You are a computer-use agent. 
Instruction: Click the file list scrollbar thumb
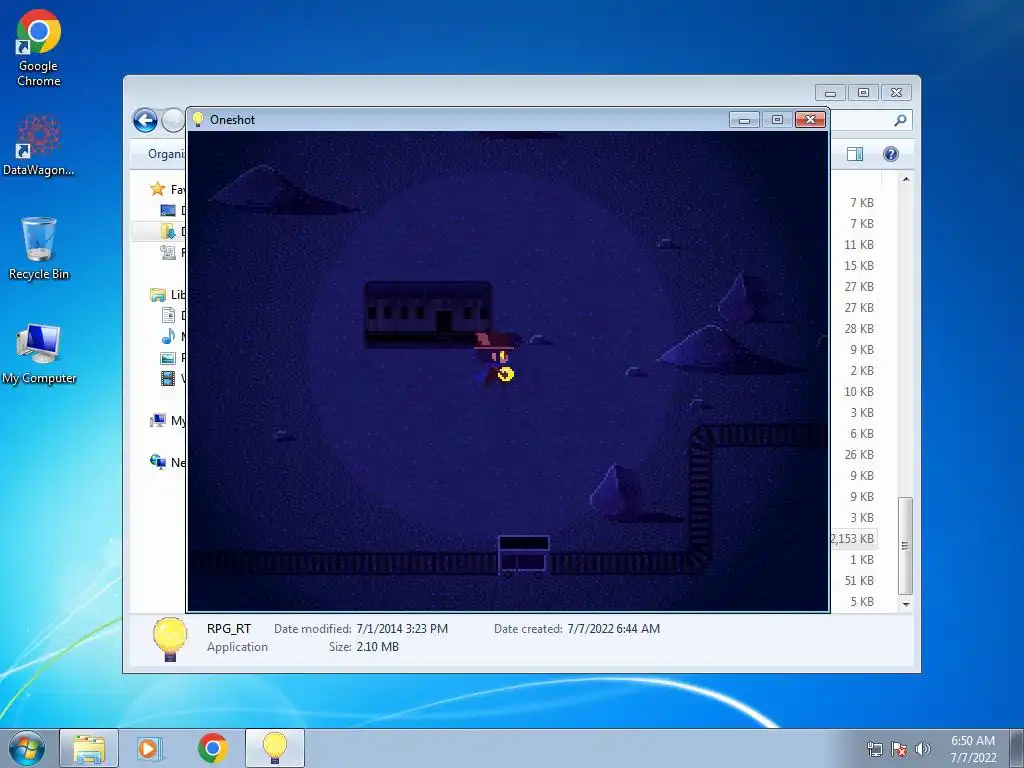(905, 545)
